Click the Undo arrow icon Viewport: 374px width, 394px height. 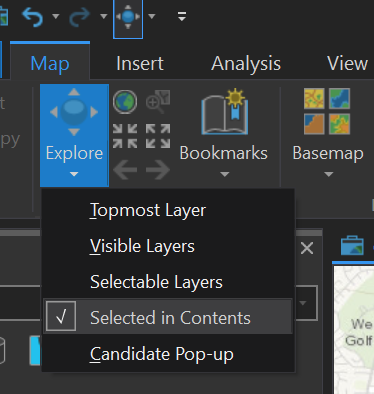[x=32, y=17]
